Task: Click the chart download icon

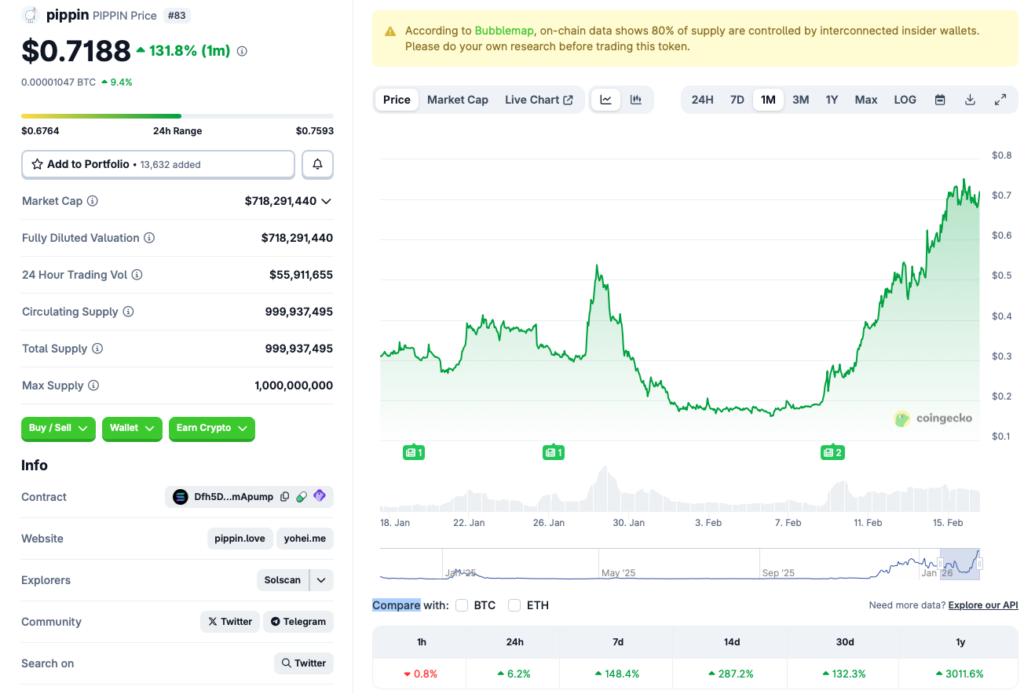Action: 969,99
